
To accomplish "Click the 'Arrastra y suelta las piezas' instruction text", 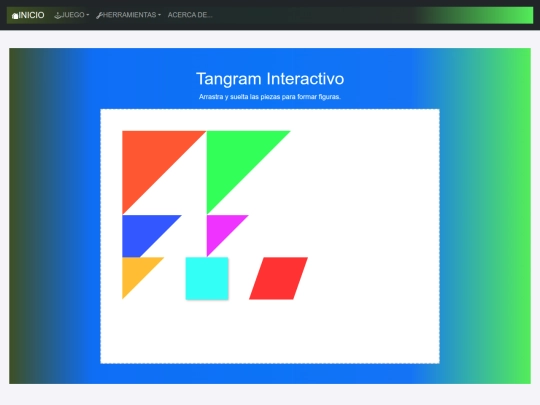I will (270, 97).
